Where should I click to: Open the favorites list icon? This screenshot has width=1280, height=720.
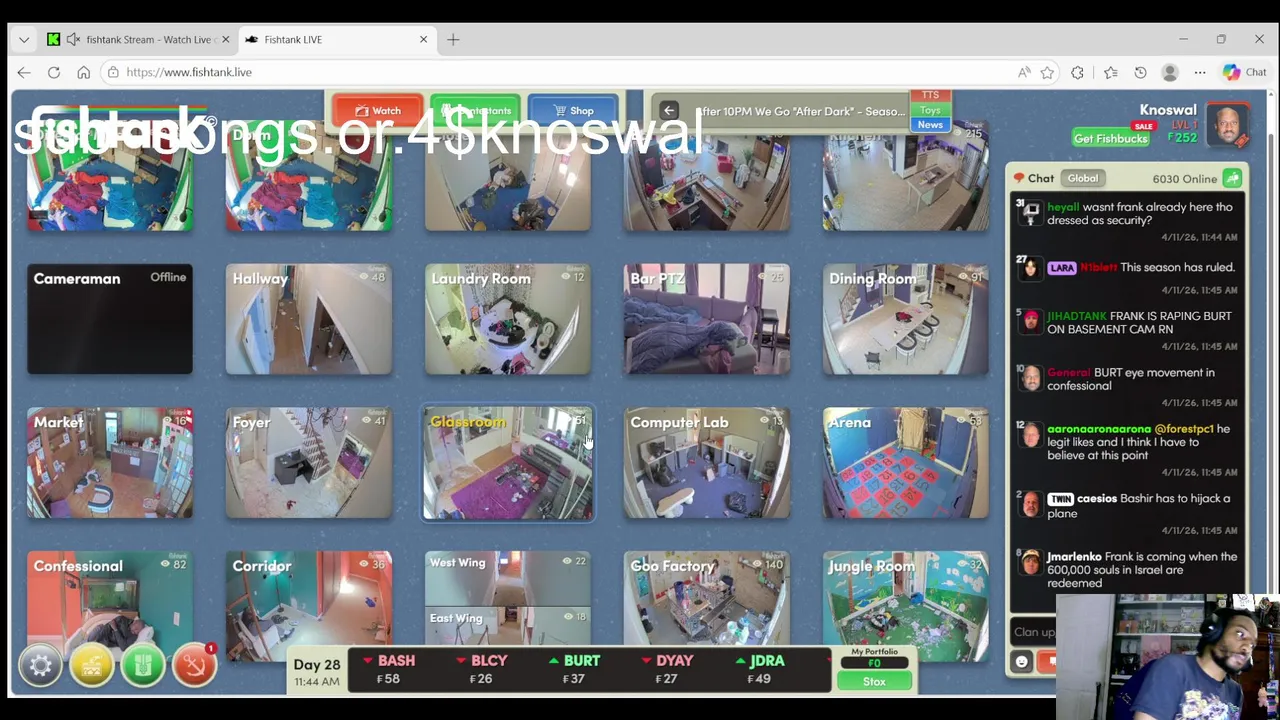click(x=1111, y=72)
